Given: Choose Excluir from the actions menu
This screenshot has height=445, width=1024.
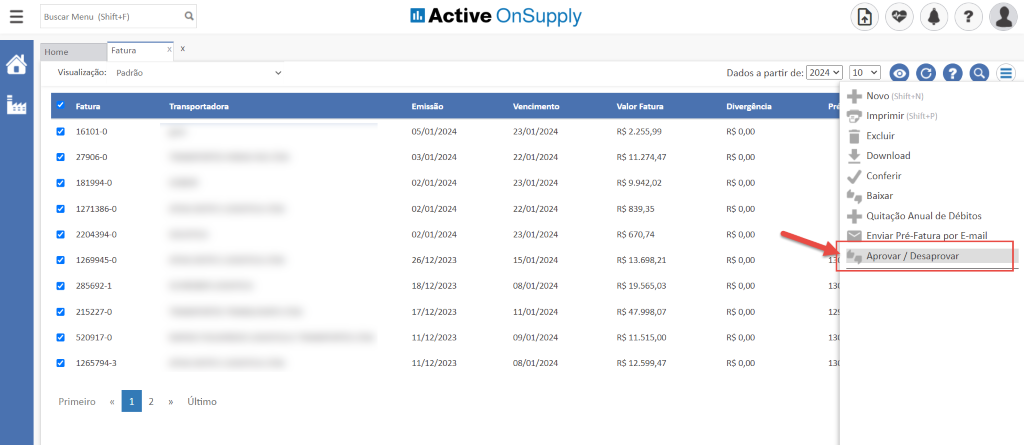Looking at the screenshot, I should coord(880,136).
